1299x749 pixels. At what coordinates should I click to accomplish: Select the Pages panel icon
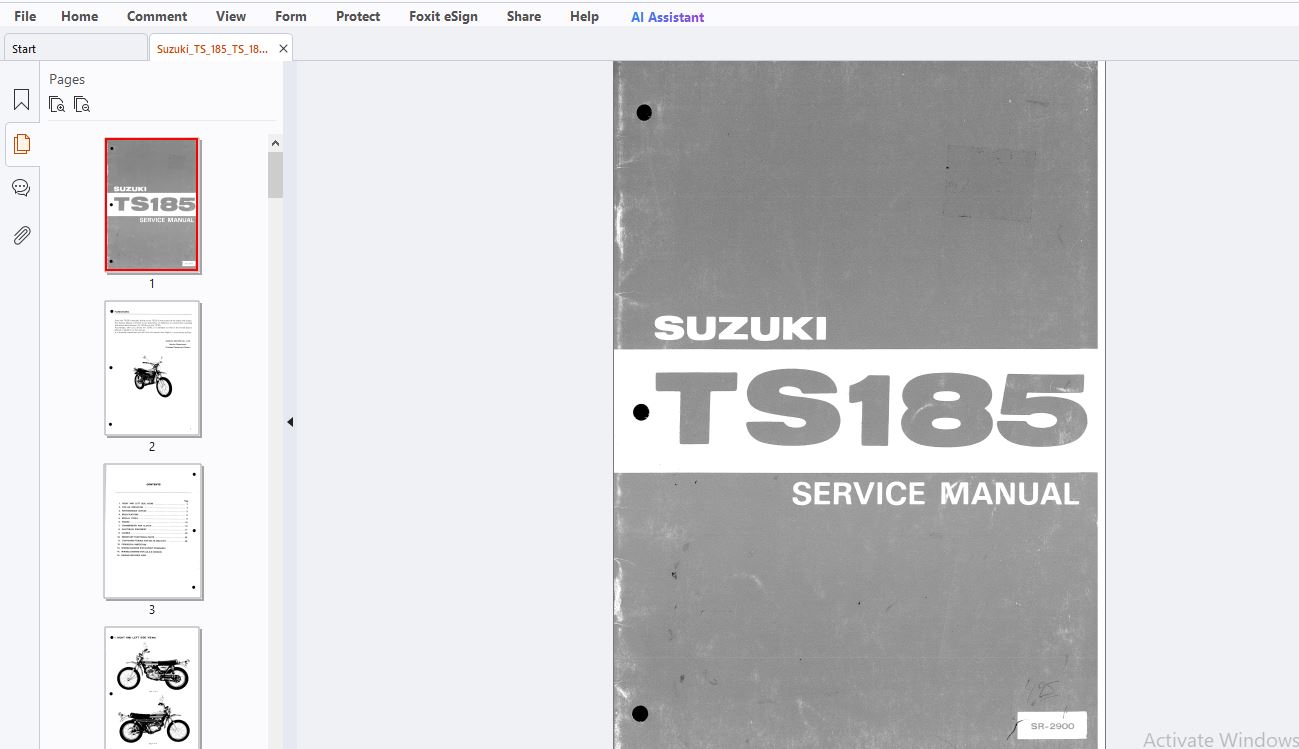21,144
